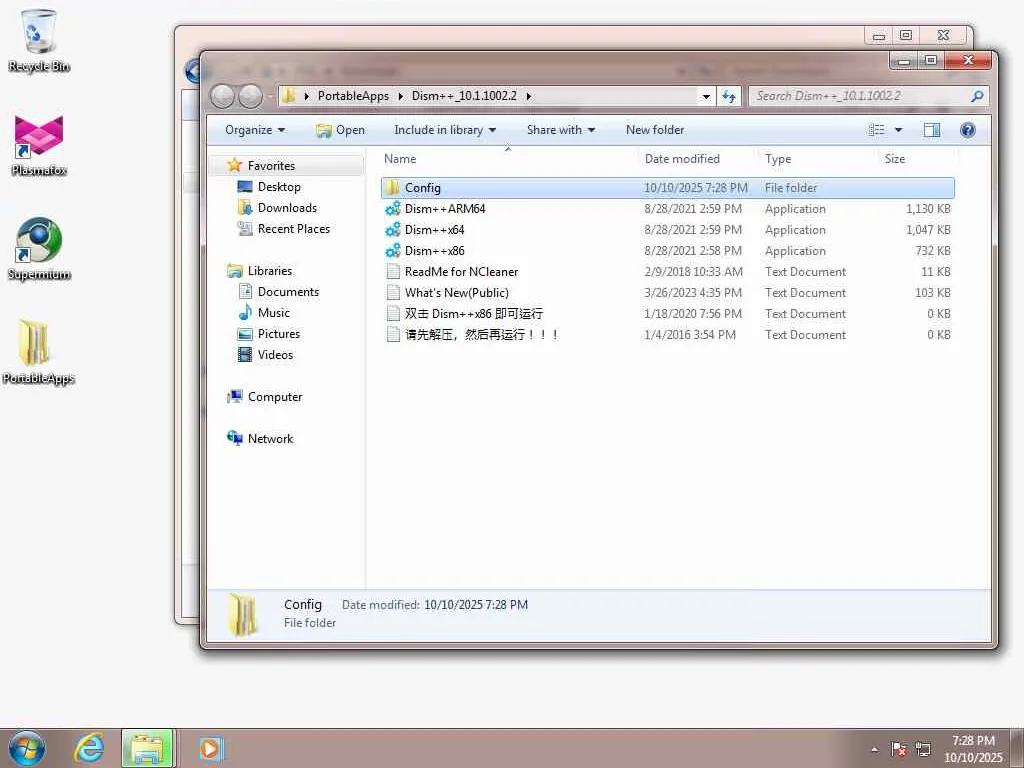Go to Desktop in the navigation pane
The height and width of the screenshot is (768, 1024).
(279, 187)
